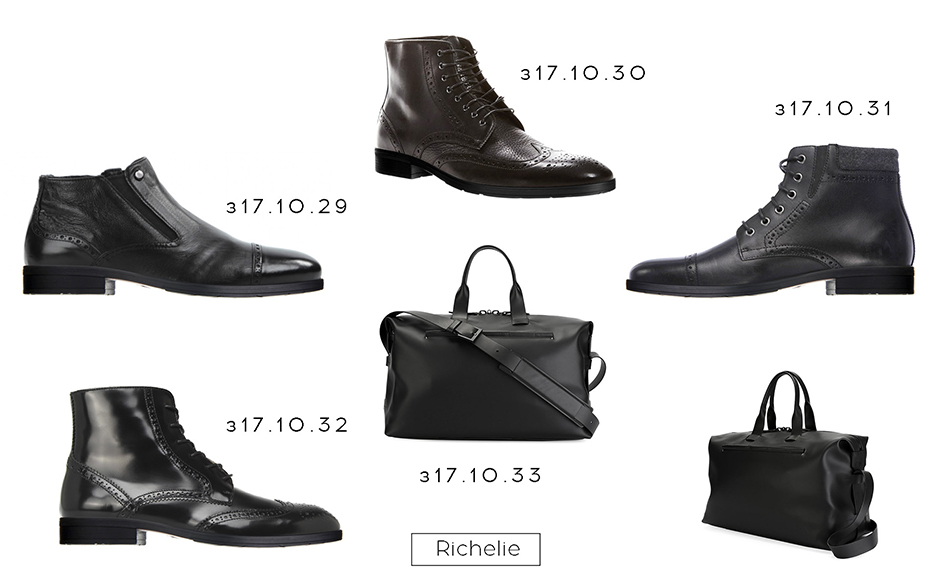Click the 317.10.29 product code label
The image size is (940, 588).
point(287,206)
